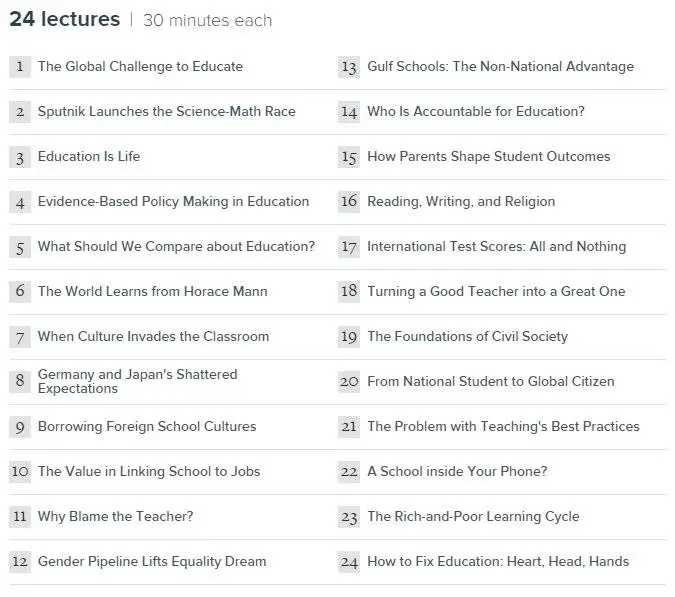Open Gulf Schools: The Non-National Advantage
This screenshot has width=675, height=597.
(500, 67)
